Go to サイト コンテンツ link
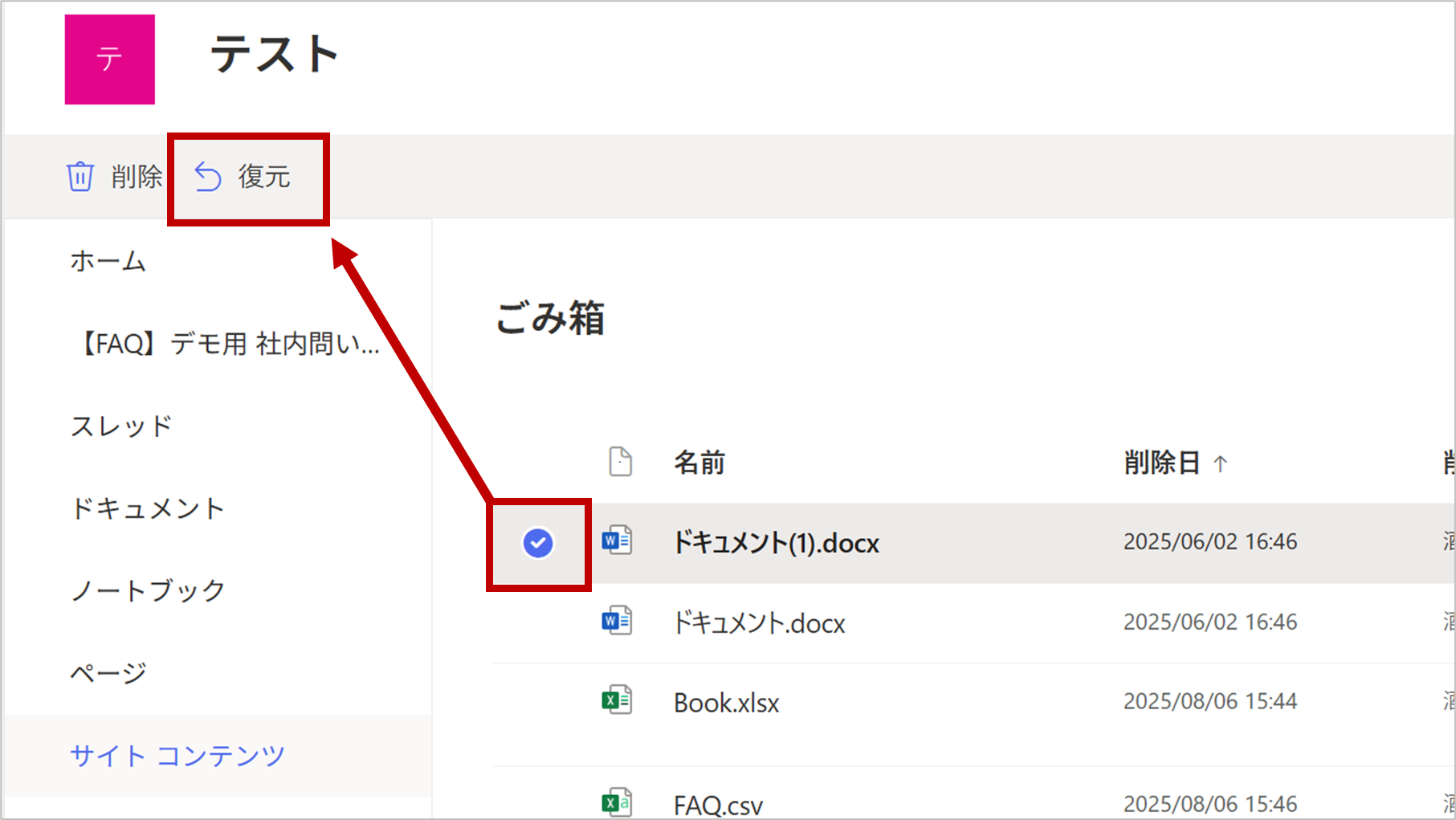1456x820 pixels. [177, 755]
